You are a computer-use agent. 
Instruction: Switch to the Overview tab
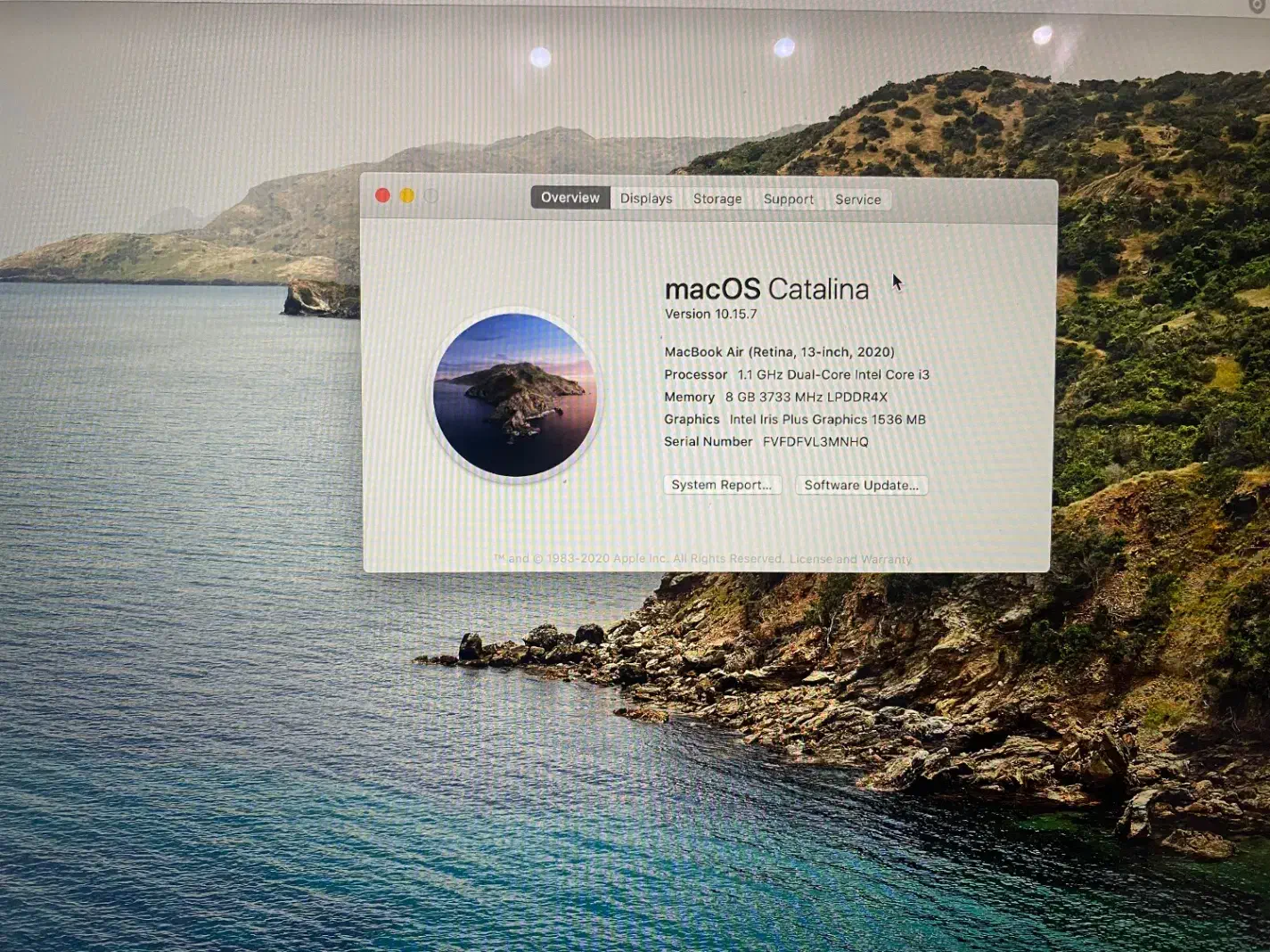[x=569, y=198]
